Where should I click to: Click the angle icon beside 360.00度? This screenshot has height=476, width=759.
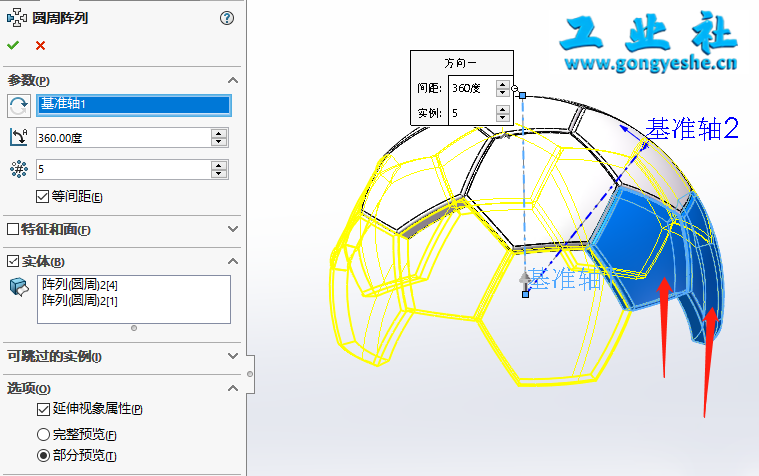19,138
